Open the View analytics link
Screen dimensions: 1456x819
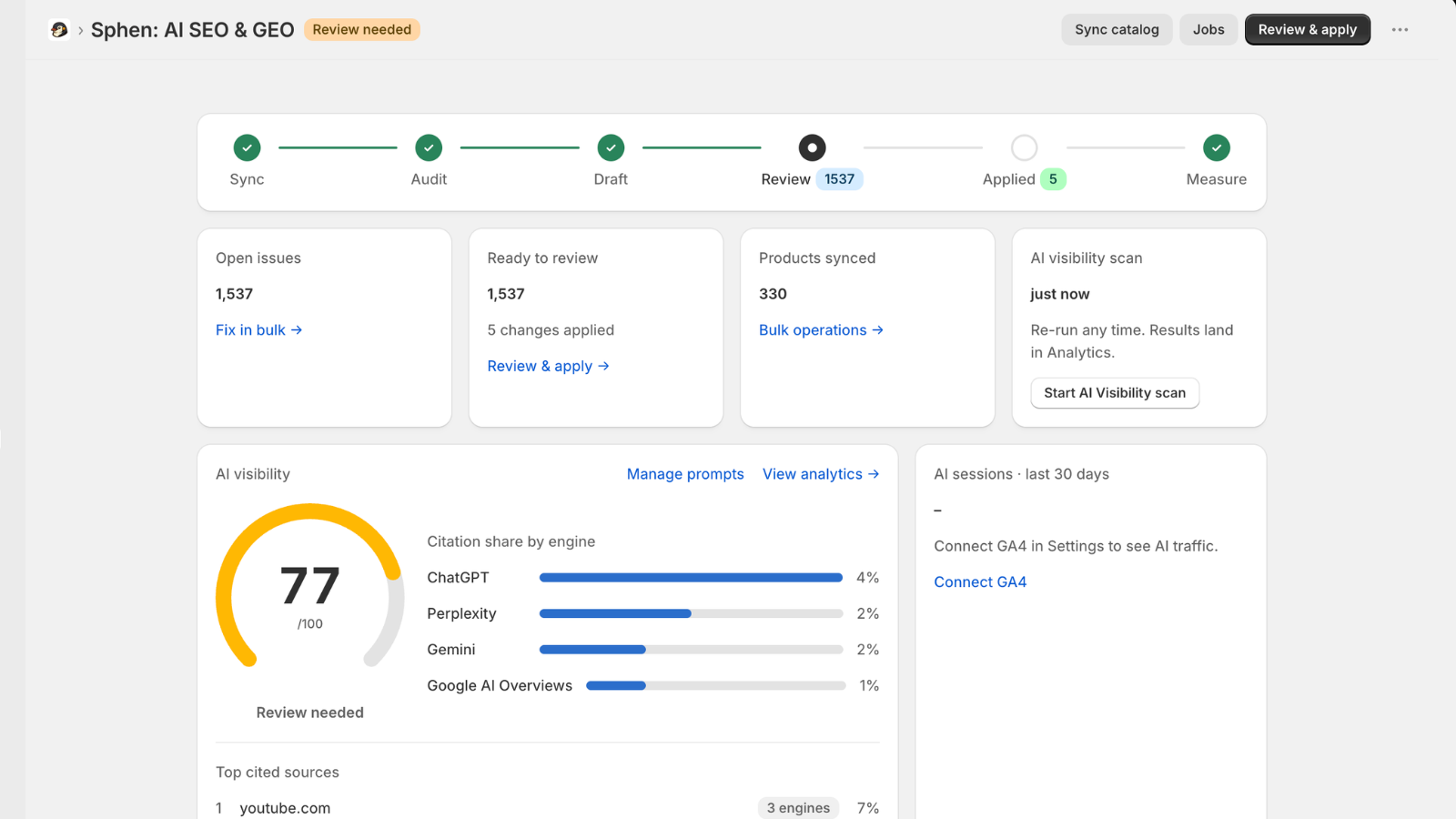click(x=821, y=474)
